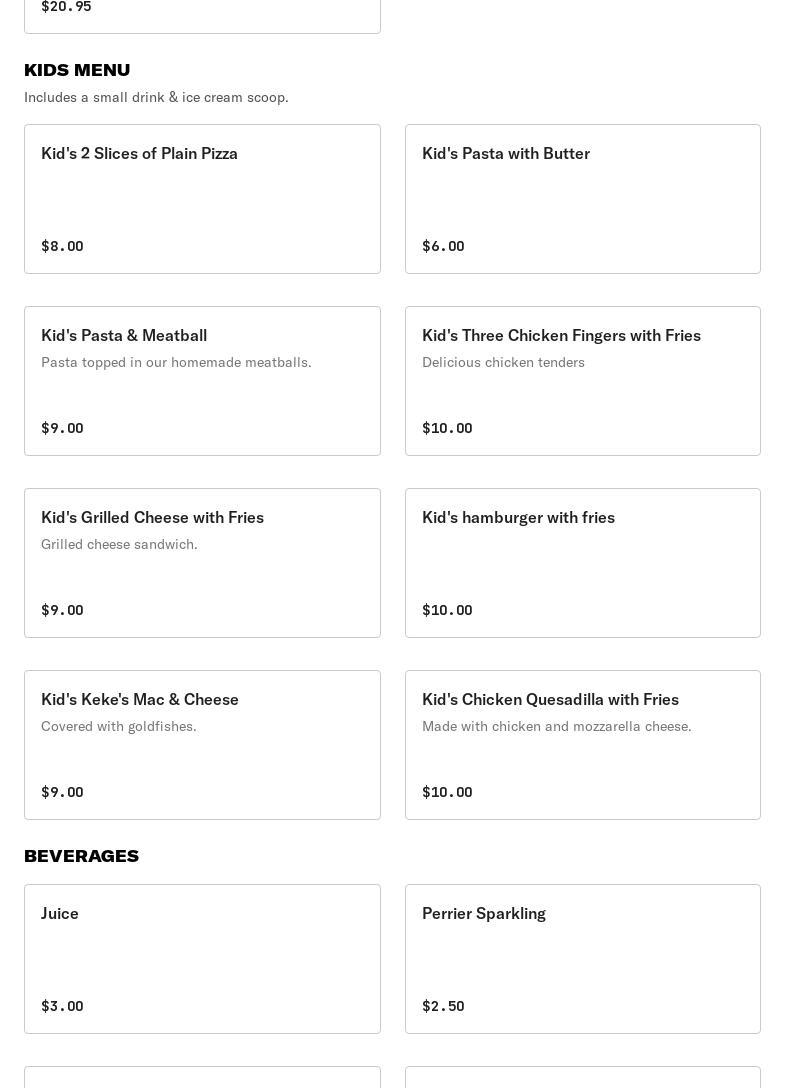Click the small drink & ice cream note

(156, 97)
